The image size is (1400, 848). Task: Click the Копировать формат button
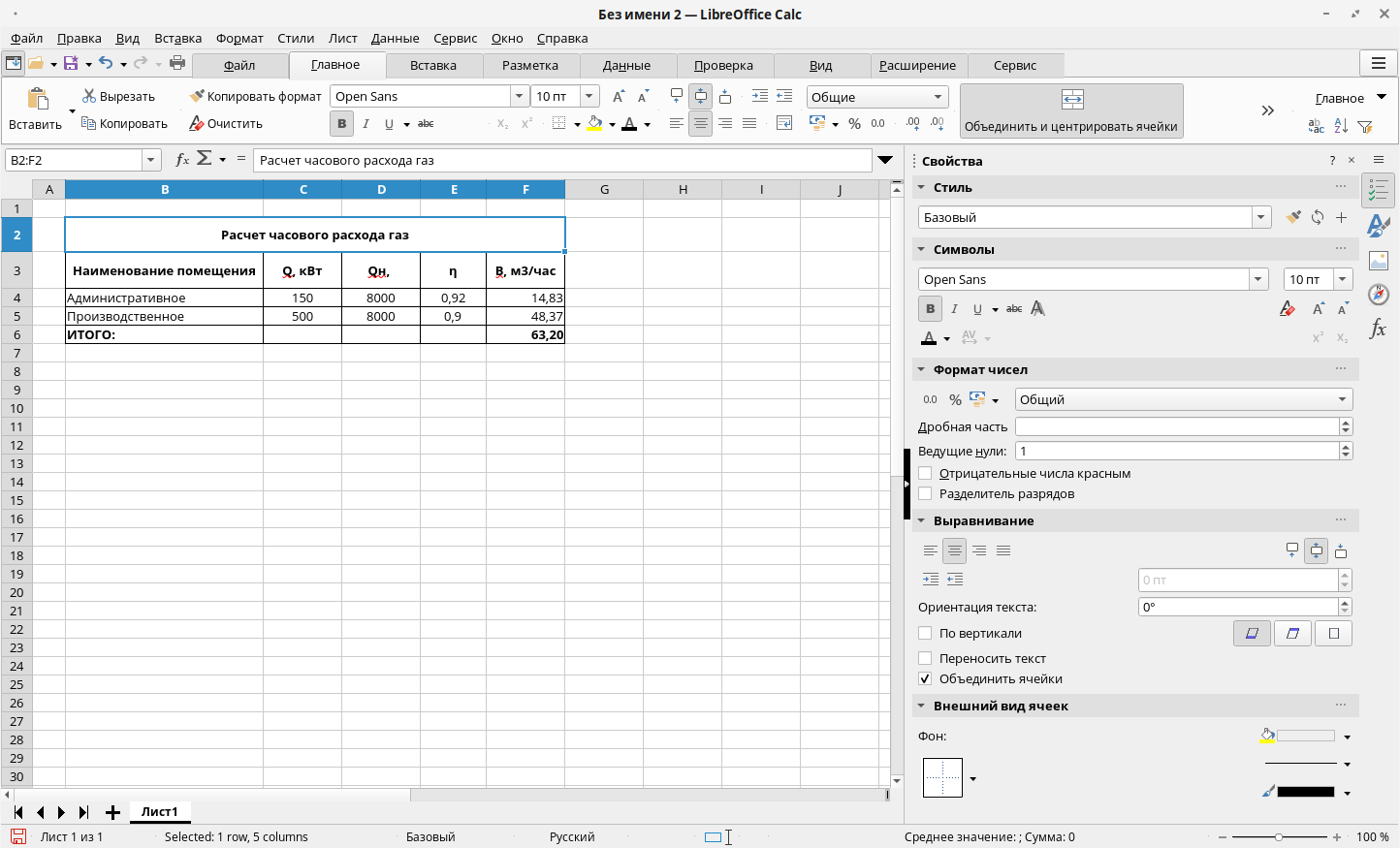[x=255, y=97]
